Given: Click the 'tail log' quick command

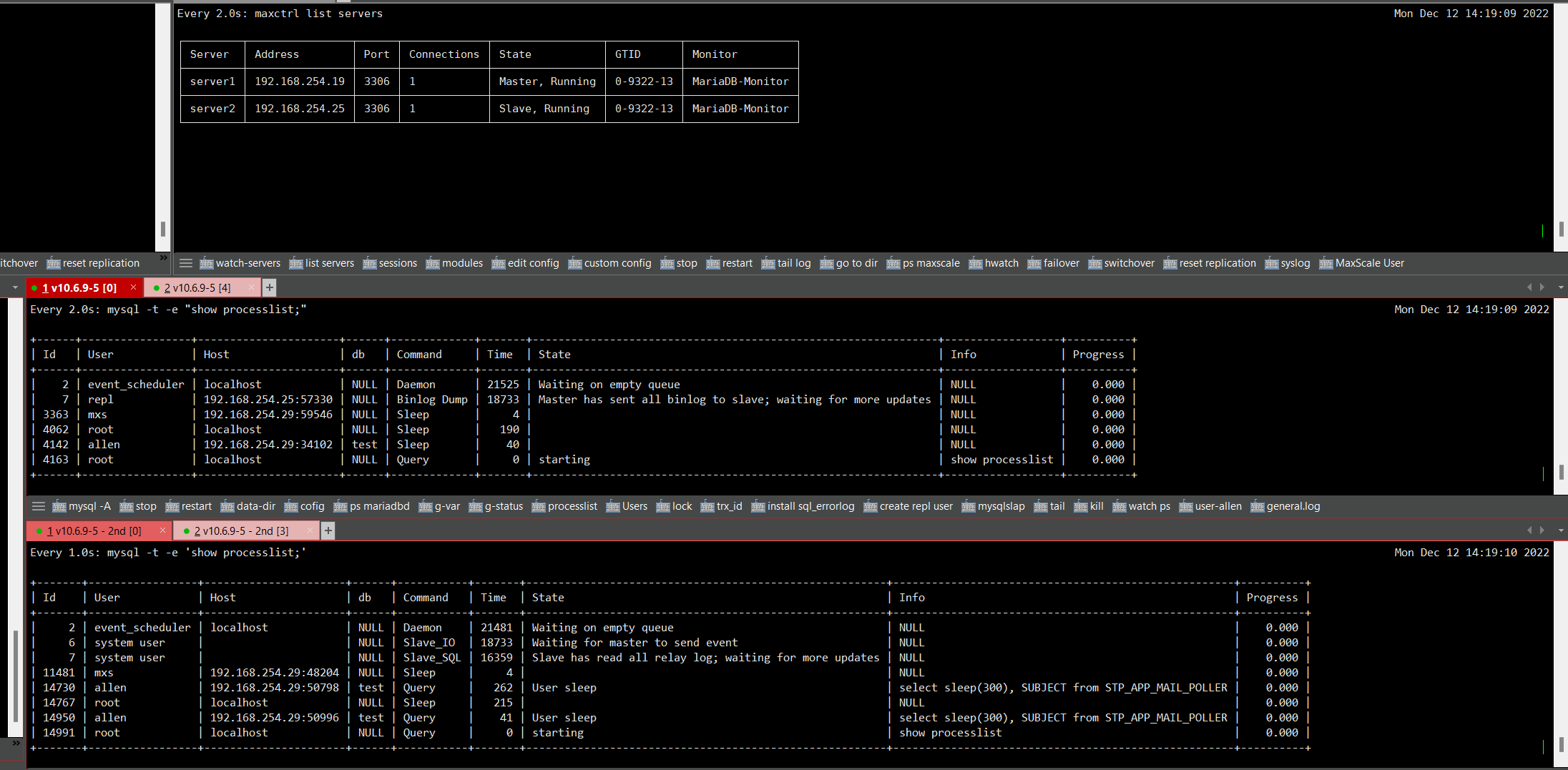Looking at the screenshot, I should click(x=786, y=263).
